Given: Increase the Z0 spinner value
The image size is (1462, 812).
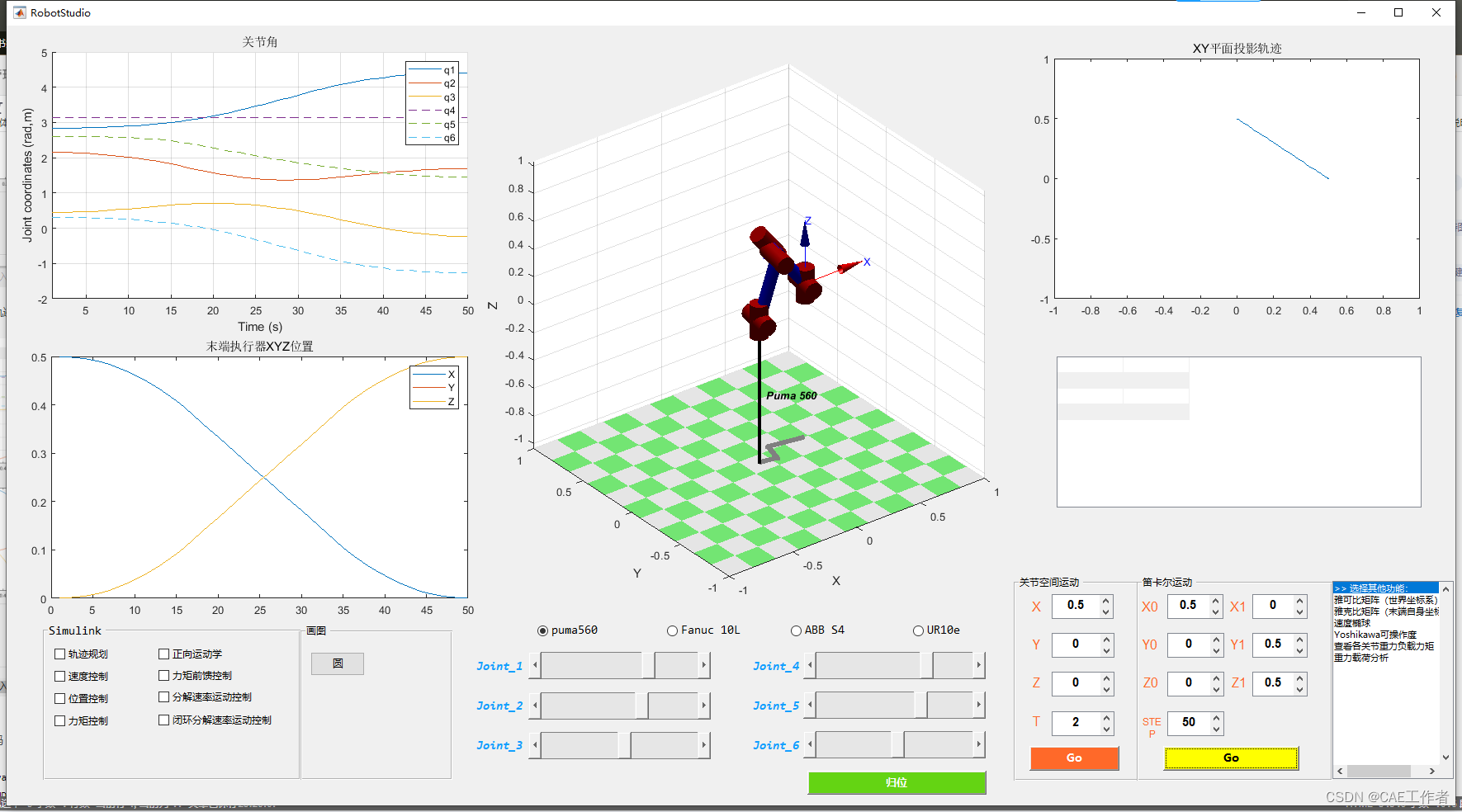Looking at the screenshot, I should [1216, 677].
